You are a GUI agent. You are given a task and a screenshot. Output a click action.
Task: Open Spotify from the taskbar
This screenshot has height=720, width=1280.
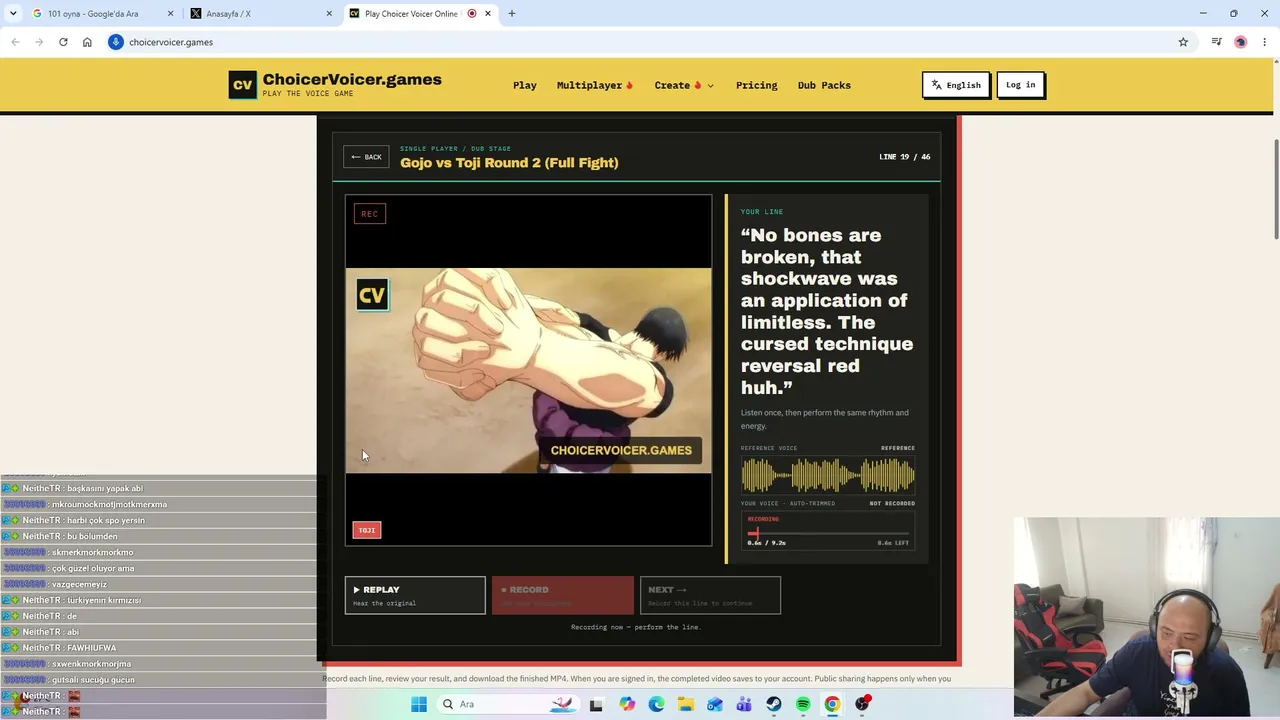click(803, 704)
